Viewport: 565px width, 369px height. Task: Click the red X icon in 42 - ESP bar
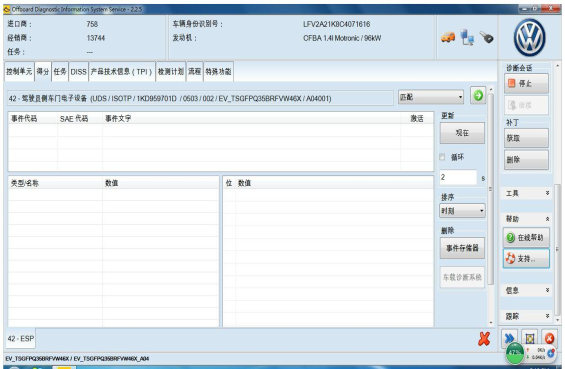[x=484, y=339]
